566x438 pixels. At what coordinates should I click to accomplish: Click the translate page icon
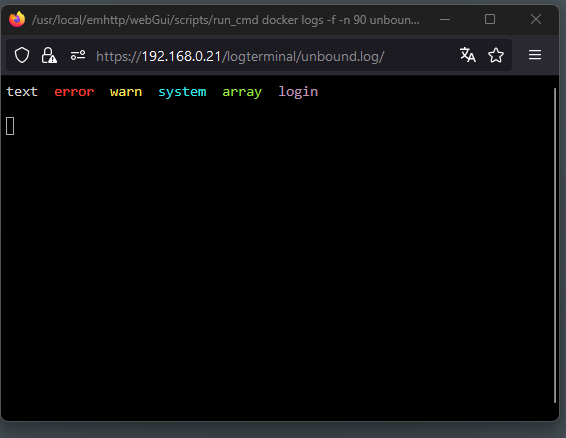tap(467, 55)
